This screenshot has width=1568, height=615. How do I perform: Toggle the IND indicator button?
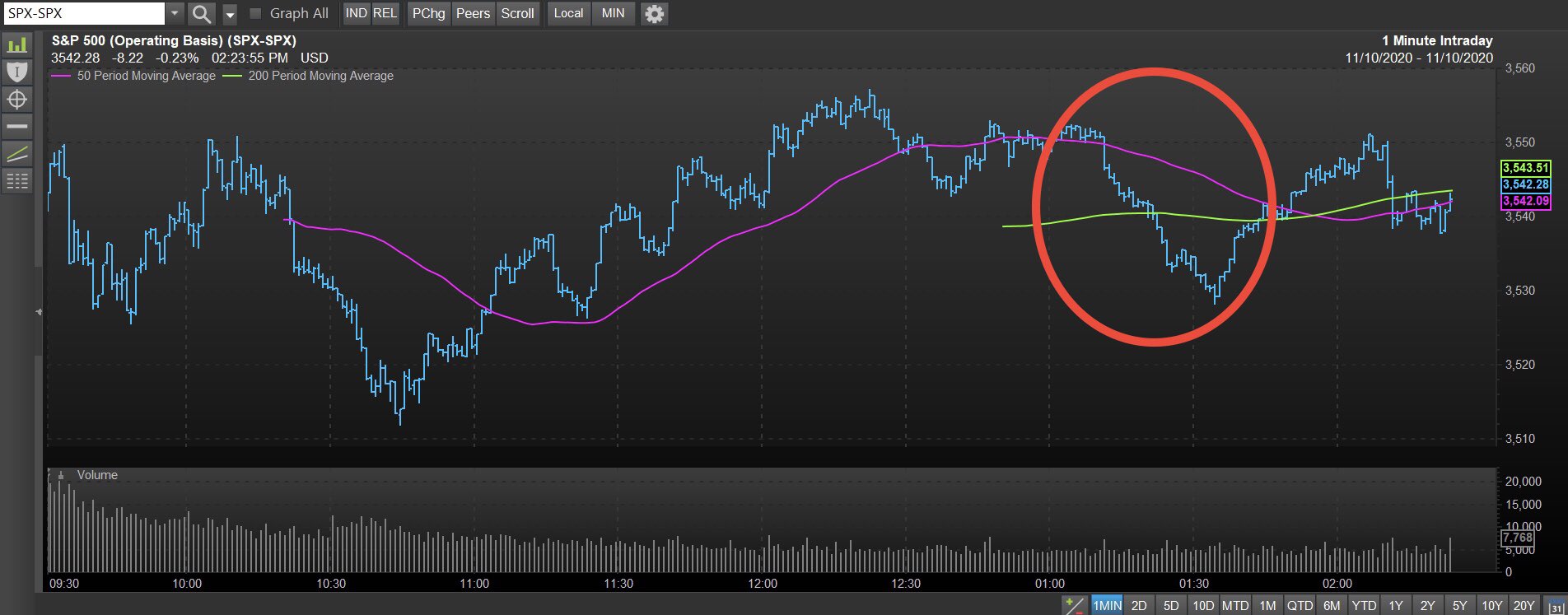tap(356, 13)
